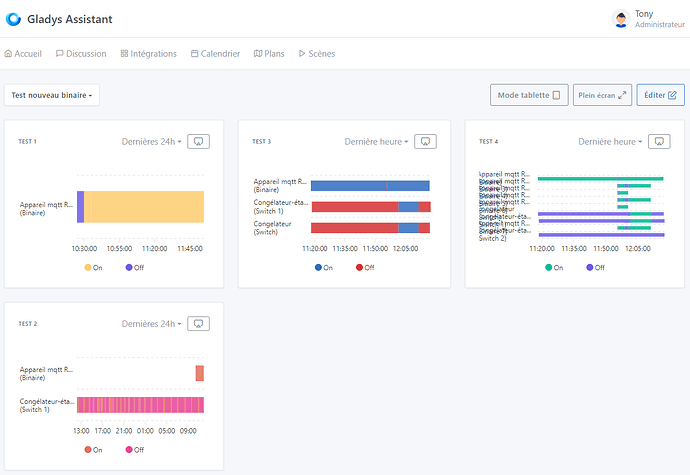Open the Test nouveau binaire dashboard dropdown
This screenshot has height=475, width=690.
[52, 95]
